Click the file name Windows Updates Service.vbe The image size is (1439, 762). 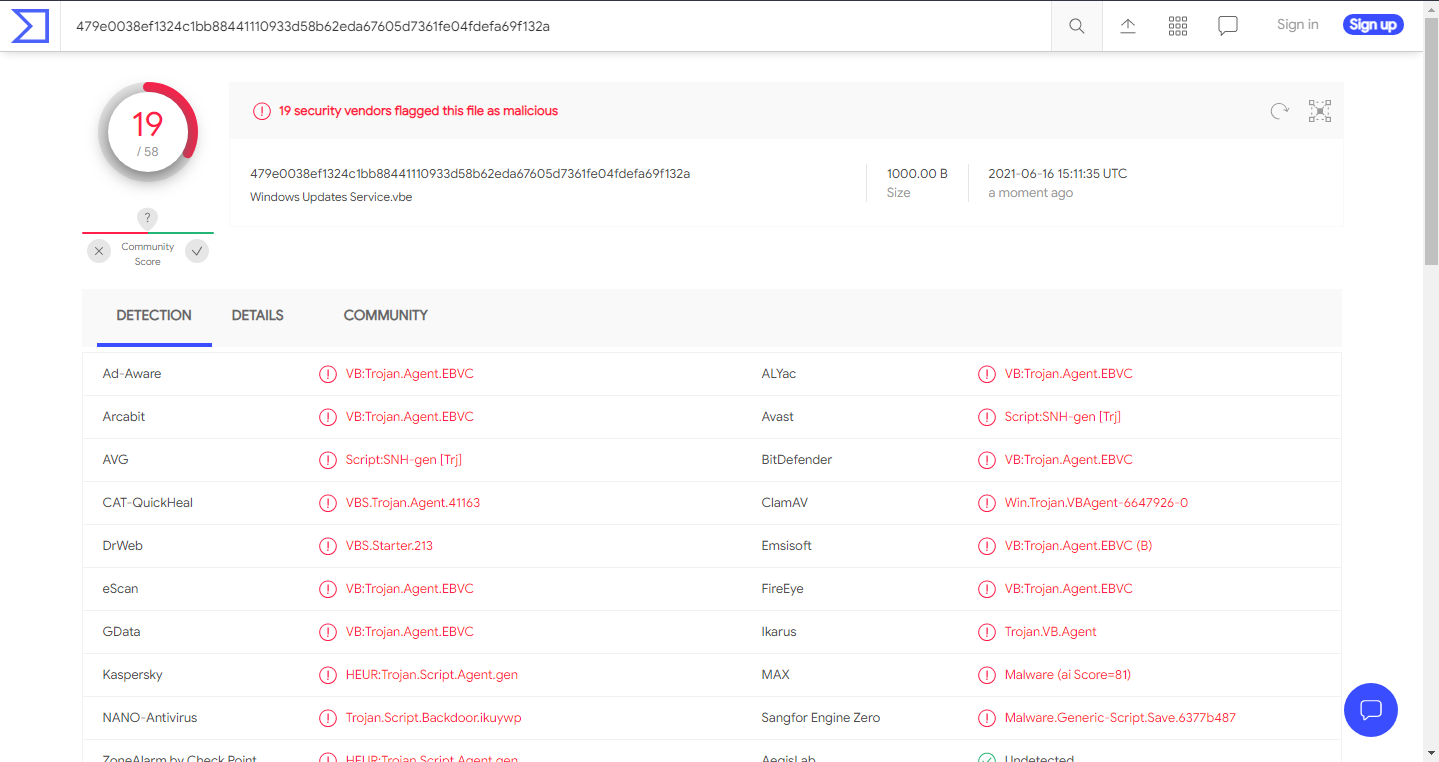[331, 197]
